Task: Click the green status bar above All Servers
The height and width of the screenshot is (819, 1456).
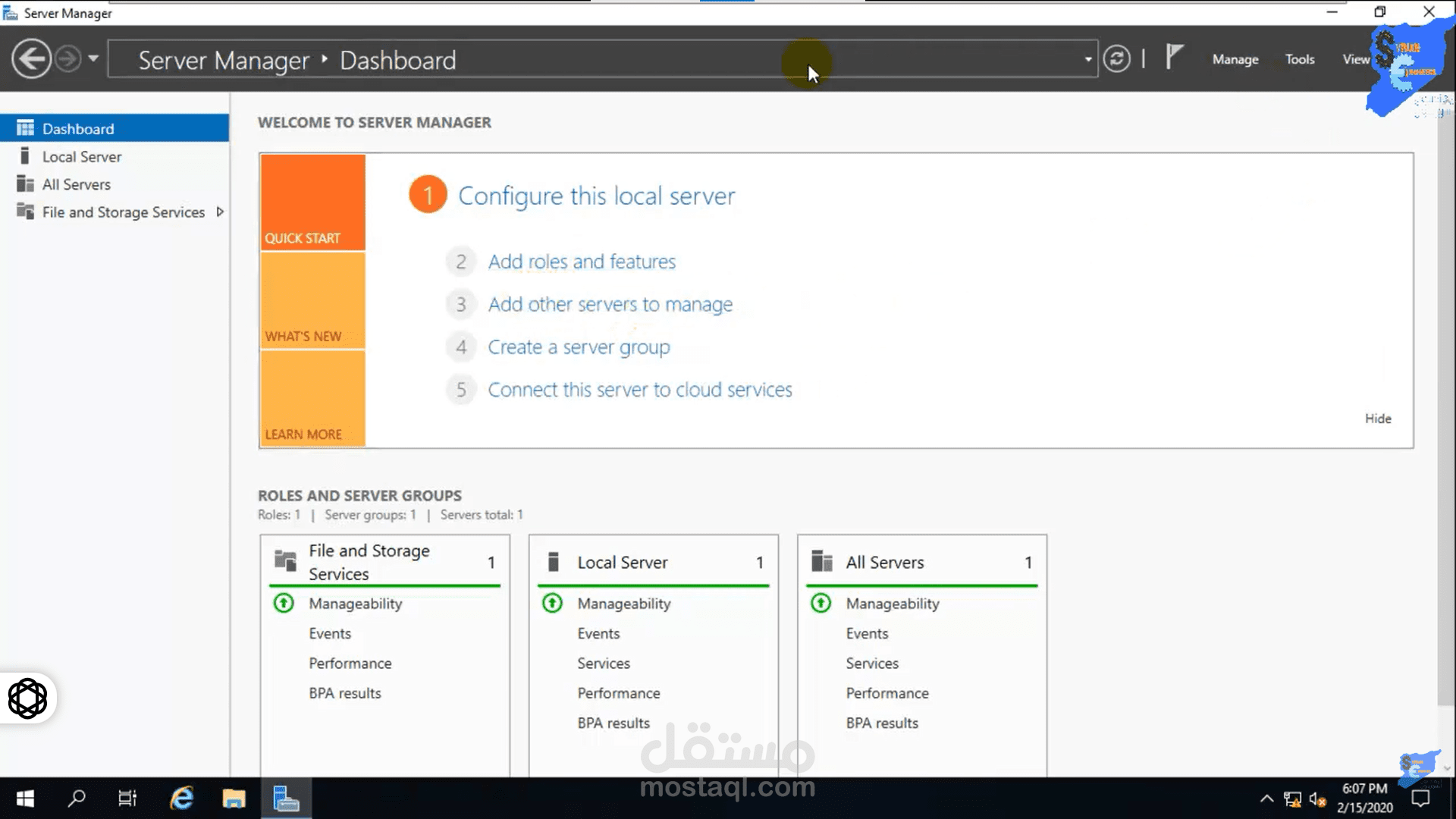Action: pyautogui.click(x=921, y=584)
